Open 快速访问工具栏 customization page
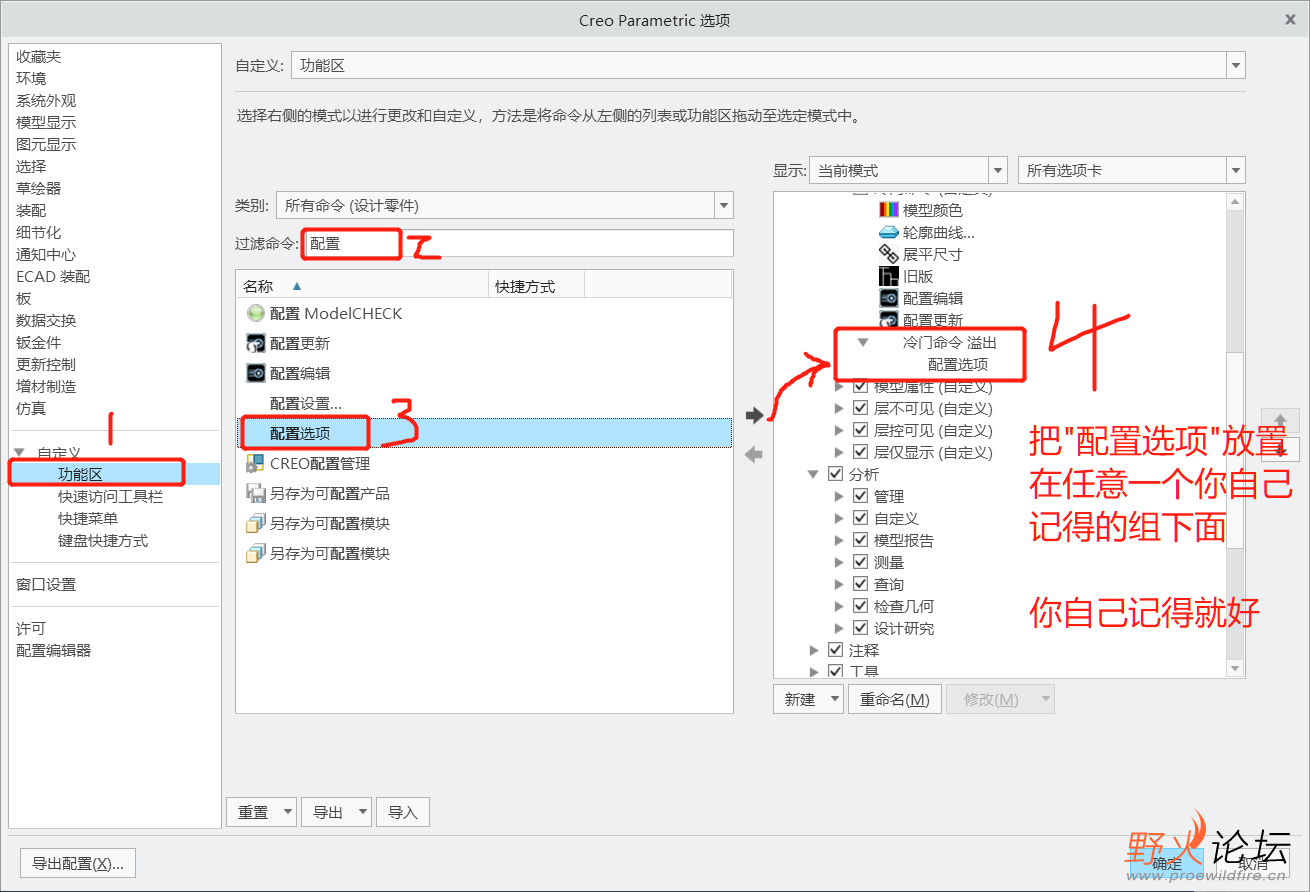Image resolution: width=1310 pixels, height=892 pixels. click(x=110, y=496)
